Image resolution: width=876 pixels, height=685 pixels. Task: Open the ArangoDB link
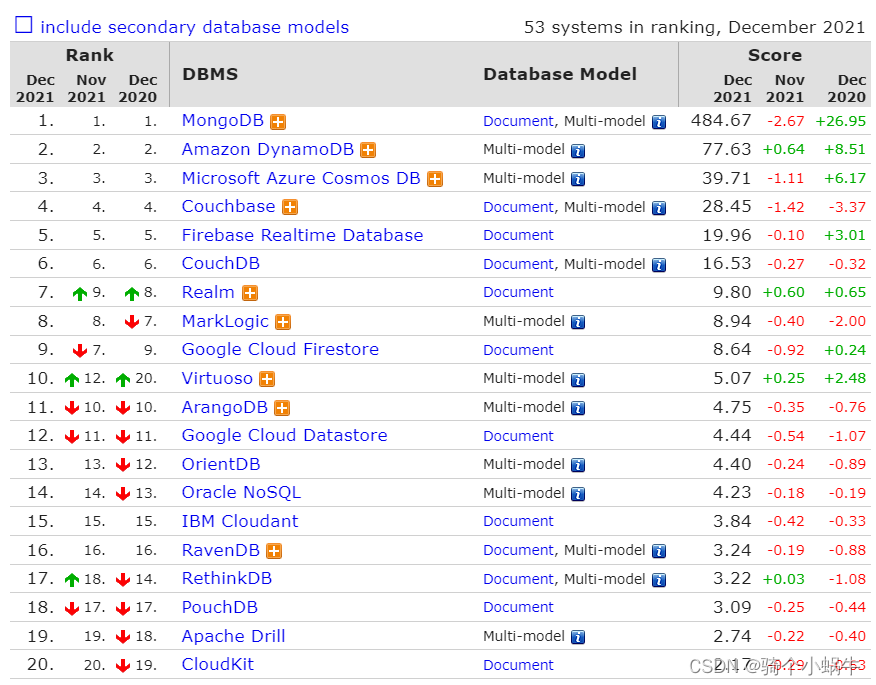click(225, 407)
